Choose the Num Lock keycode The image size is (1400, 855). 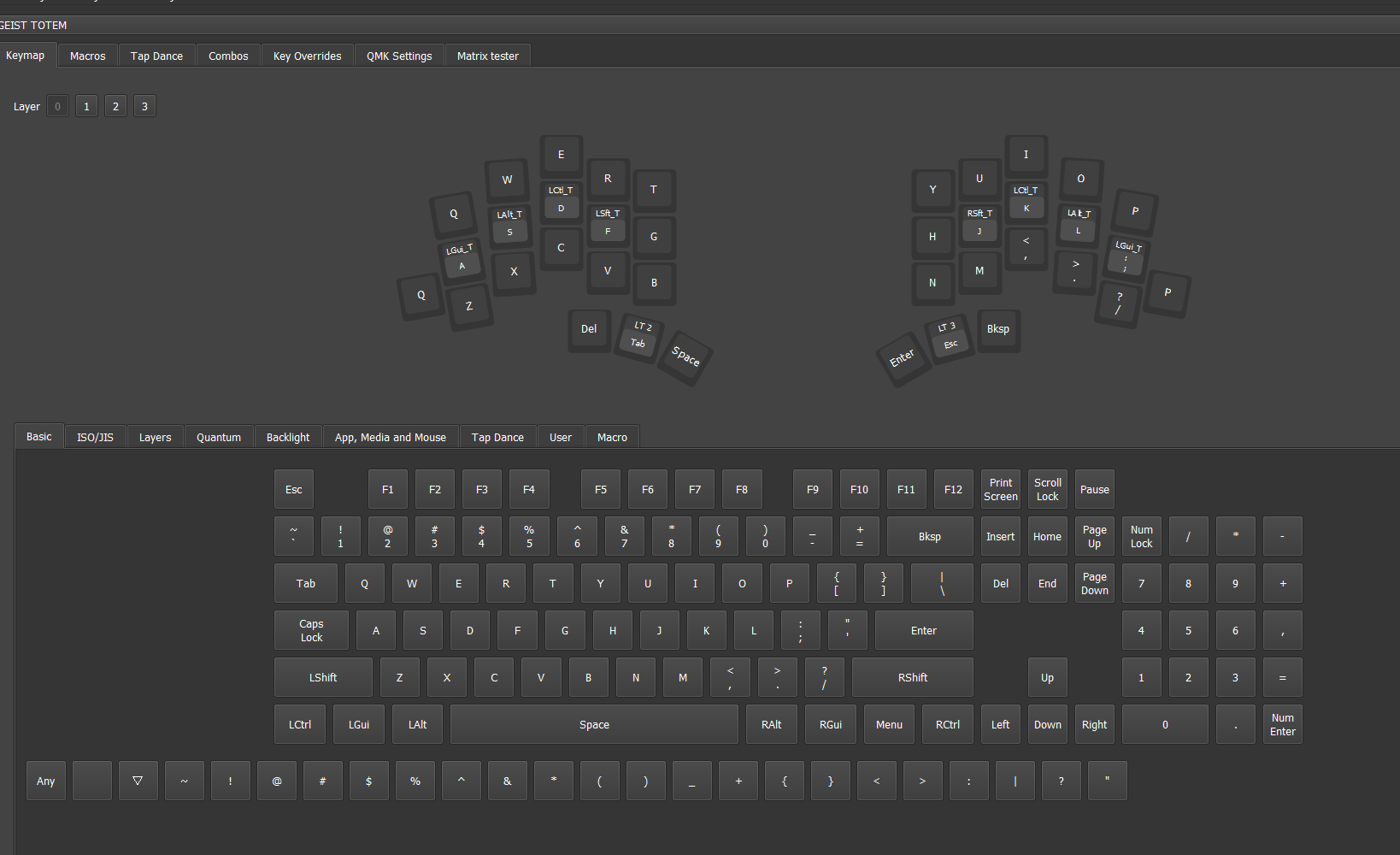1141,536
